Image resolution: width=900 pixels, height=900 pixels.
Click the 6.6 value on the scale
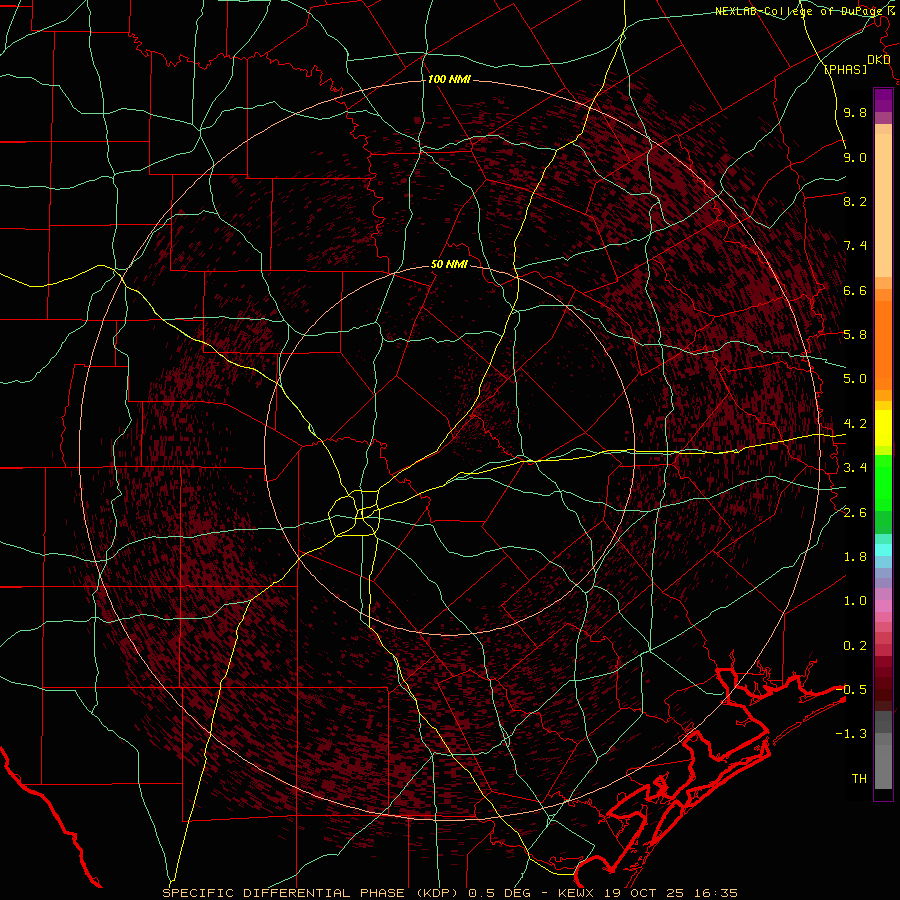pos(855,290)
